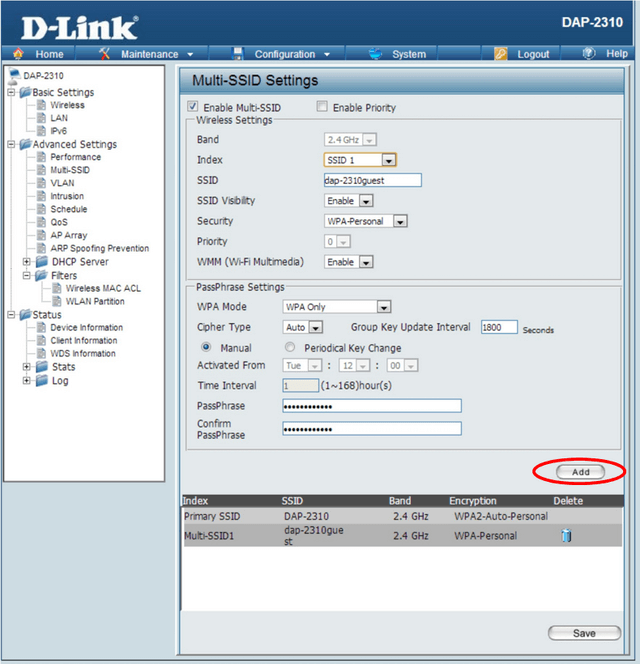
Task: Click the Group Key Update Interval field
Action: tap(499, 327)
